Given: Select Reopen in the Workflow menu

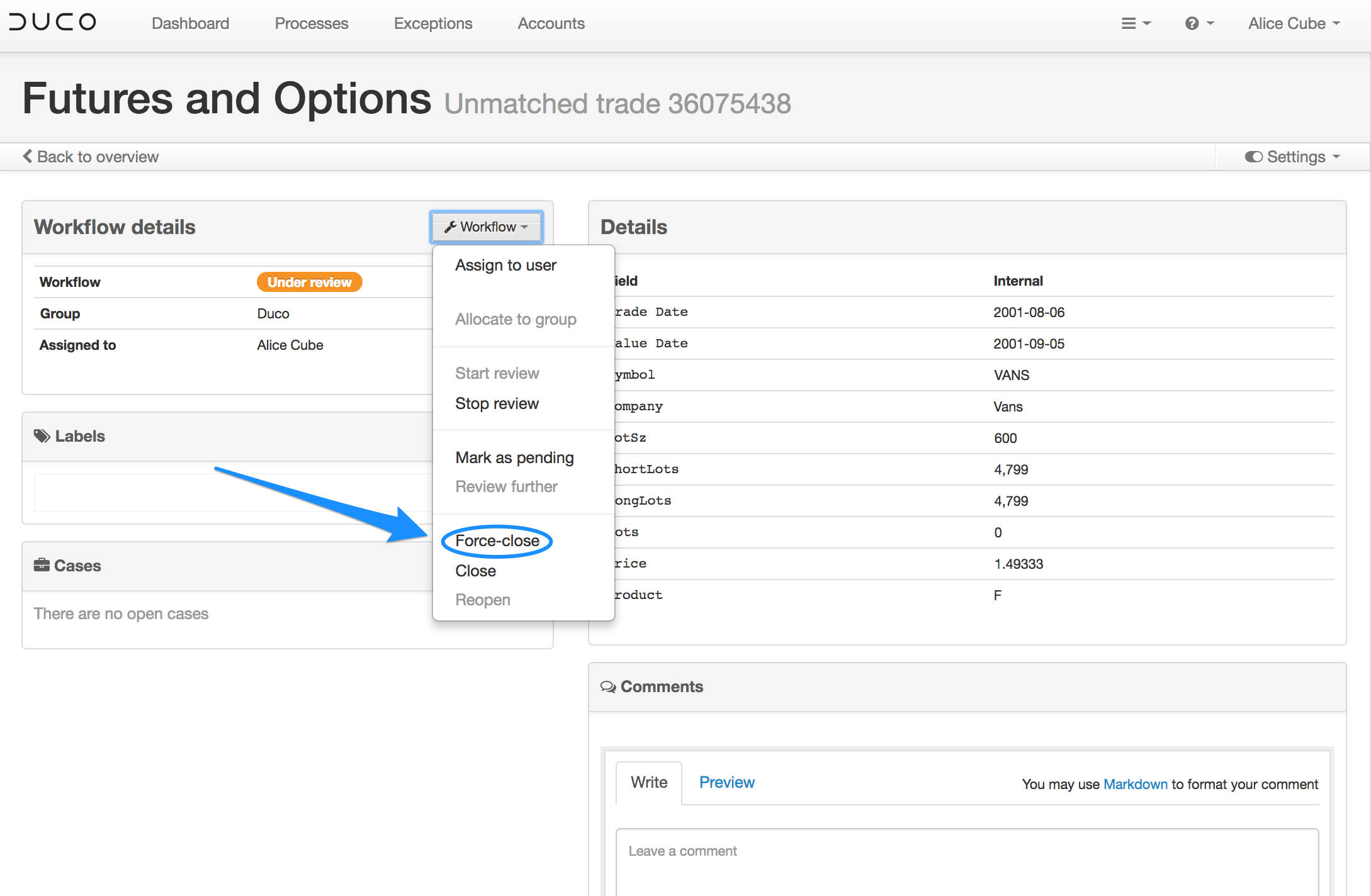Looking at the screenshot, I should [482, 600].
